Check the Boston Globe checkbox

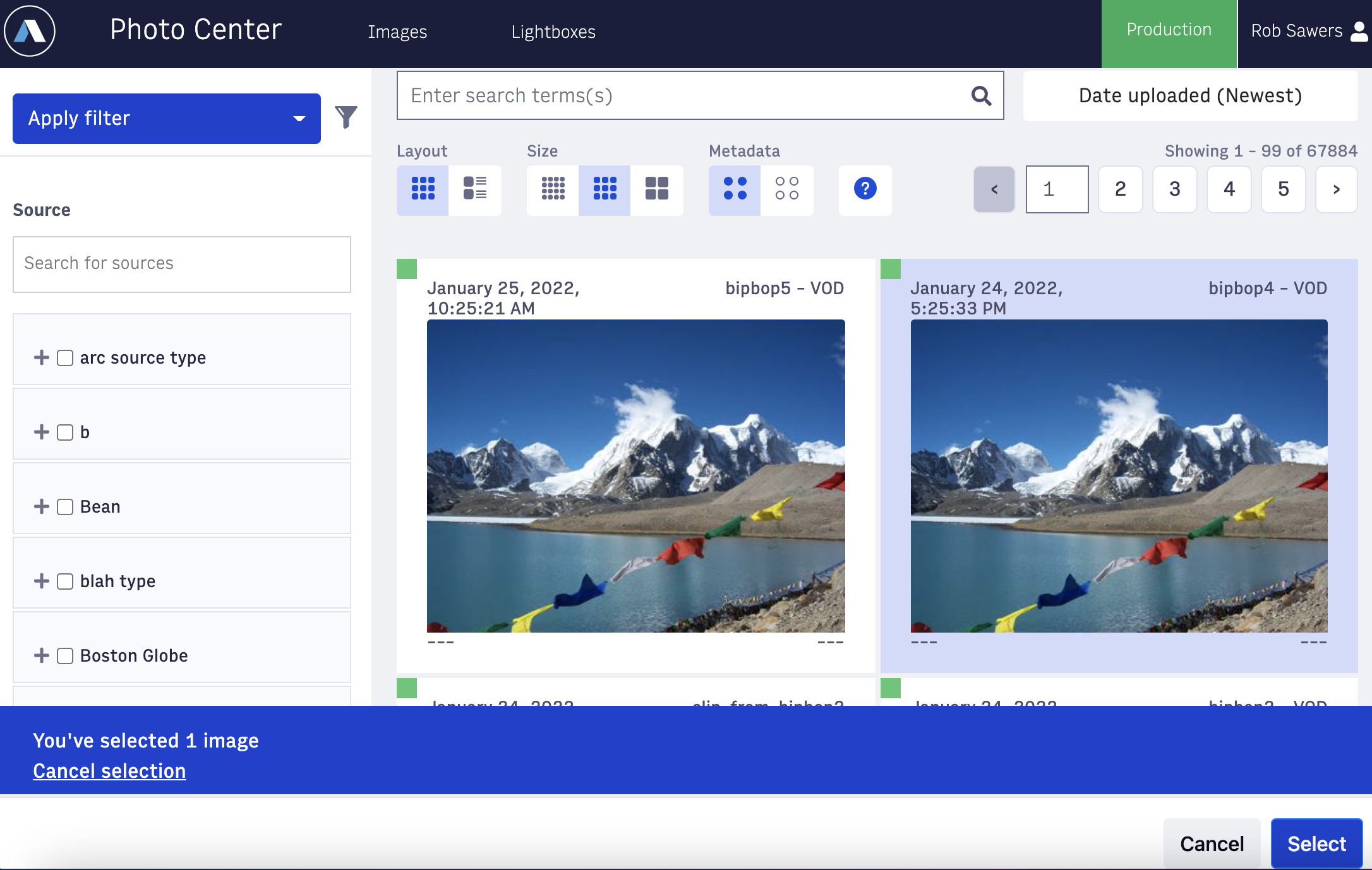tap(65, 656)
